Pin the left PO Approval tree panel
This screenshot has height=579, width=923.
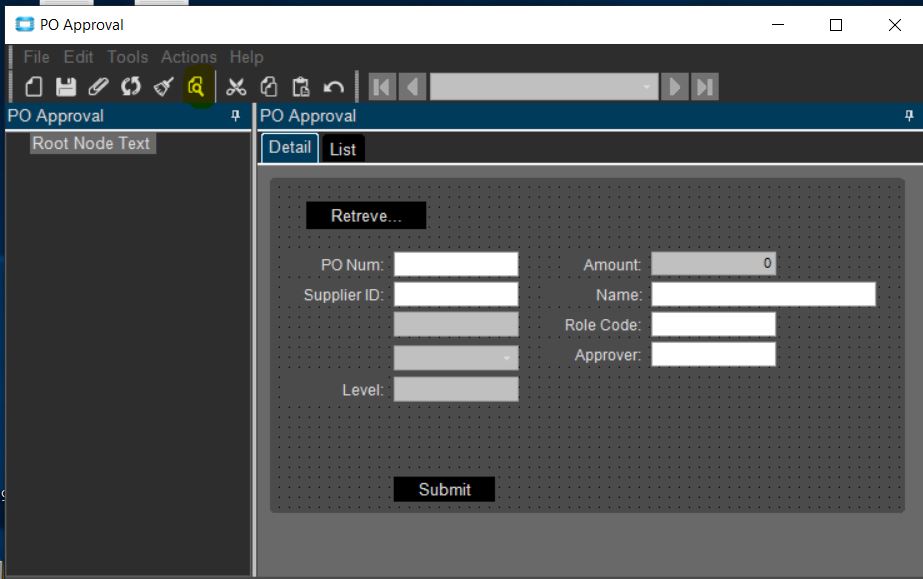coord(235,116)
